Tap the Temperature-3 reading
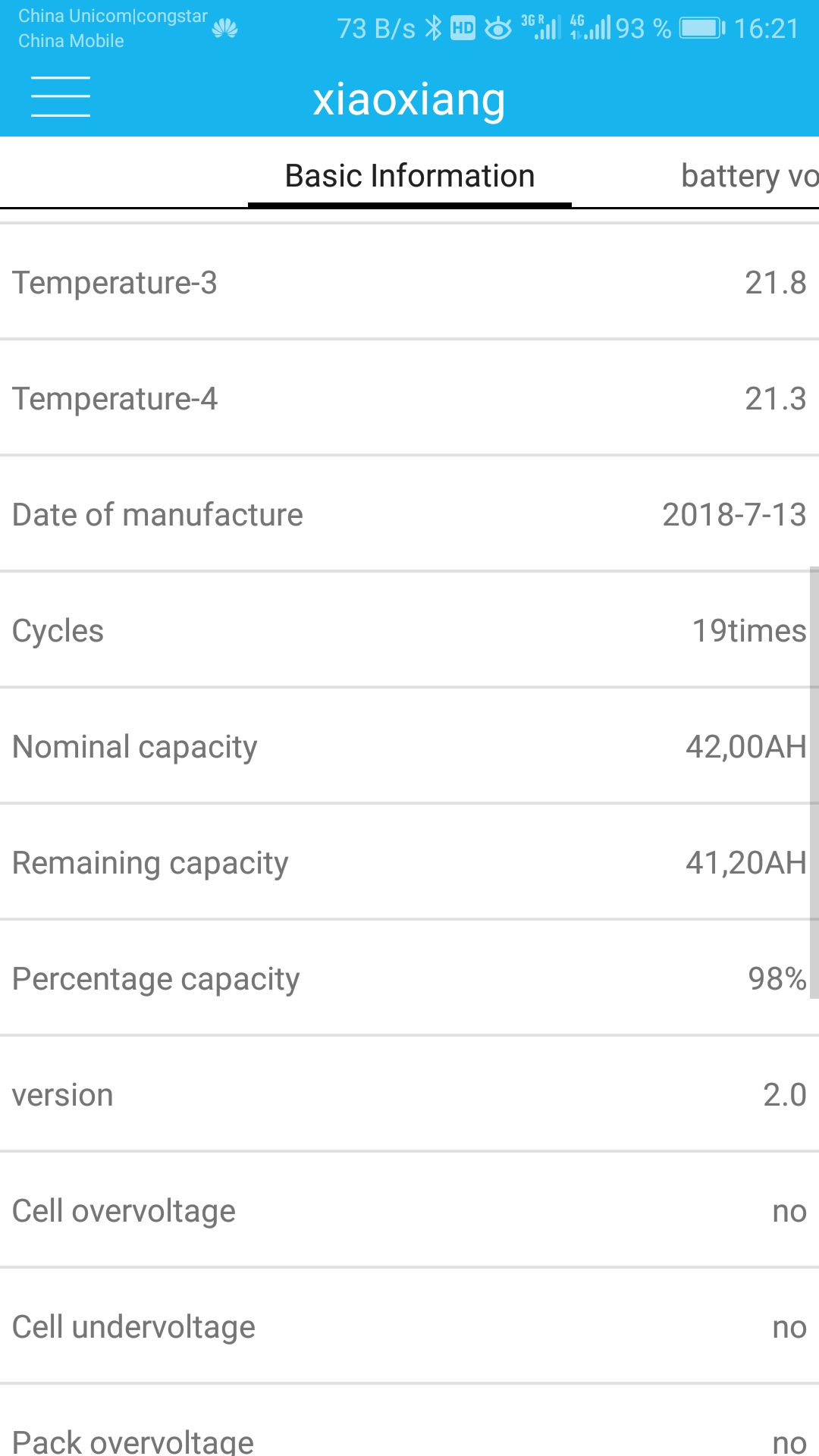Viewport: 819px width, 1456px height. click(x=775, y=283)
